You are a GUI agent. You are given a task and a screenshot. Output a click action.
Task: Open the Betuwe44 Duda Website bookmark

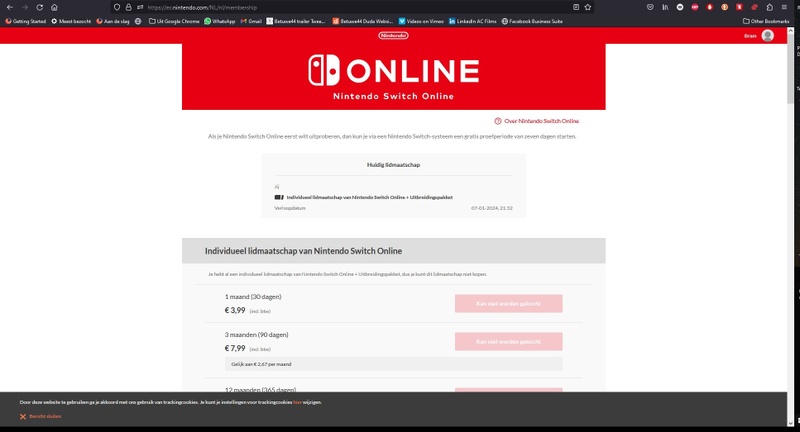point(363,21)
